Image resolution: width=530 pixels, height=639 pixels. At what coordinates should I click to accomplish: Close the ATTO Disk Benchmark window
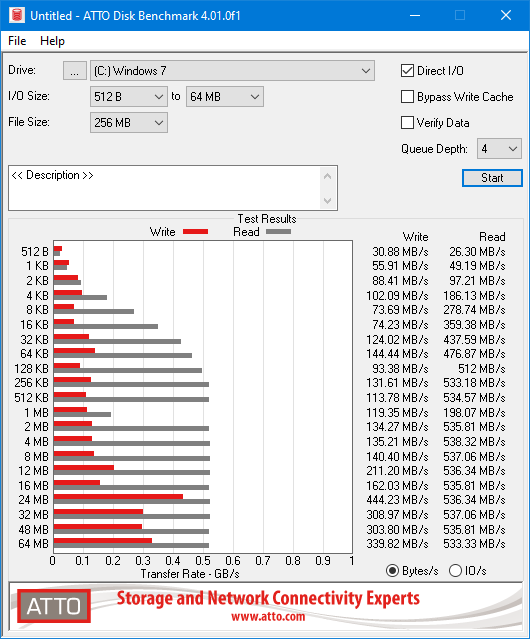click(x=506, y=15)
